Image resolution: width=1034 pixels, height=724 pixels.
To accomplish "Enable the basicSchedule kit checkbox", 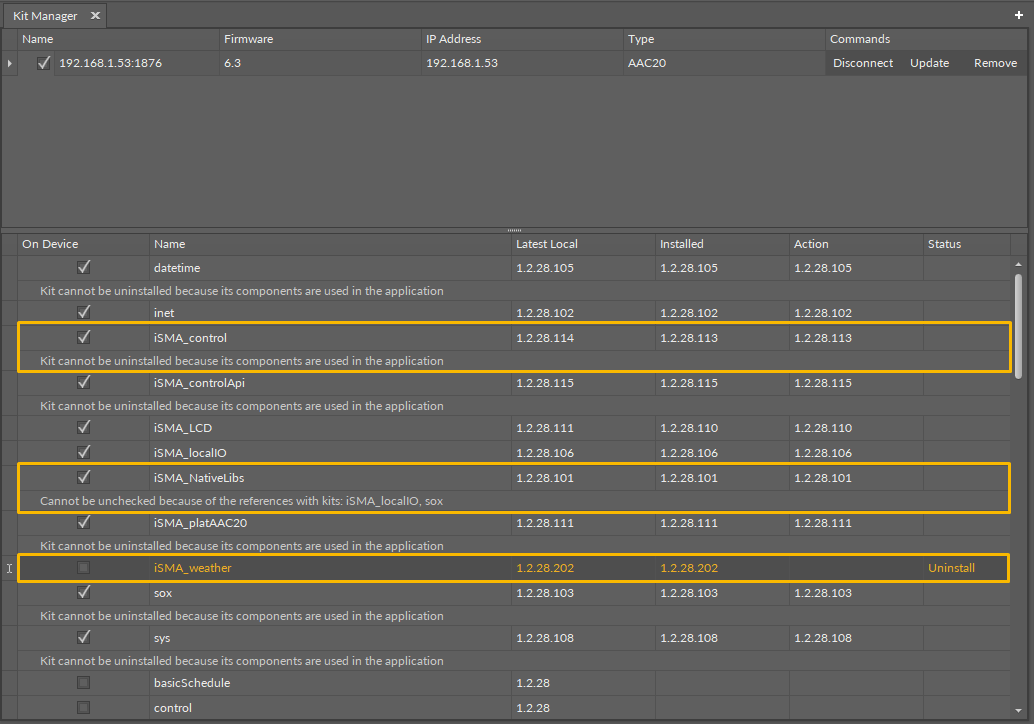I will (x=84, y=683).
